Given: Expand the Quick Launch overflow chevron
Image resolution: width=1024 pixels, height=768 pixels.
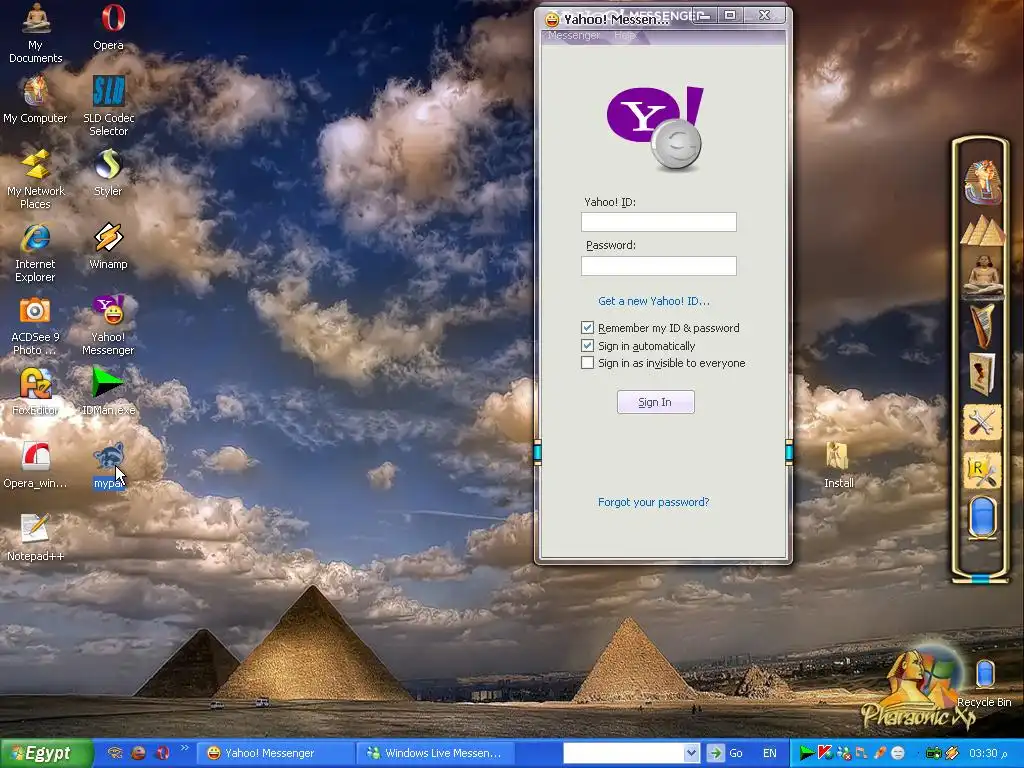Looking at the screenshot, I should [x=185, y=748].
